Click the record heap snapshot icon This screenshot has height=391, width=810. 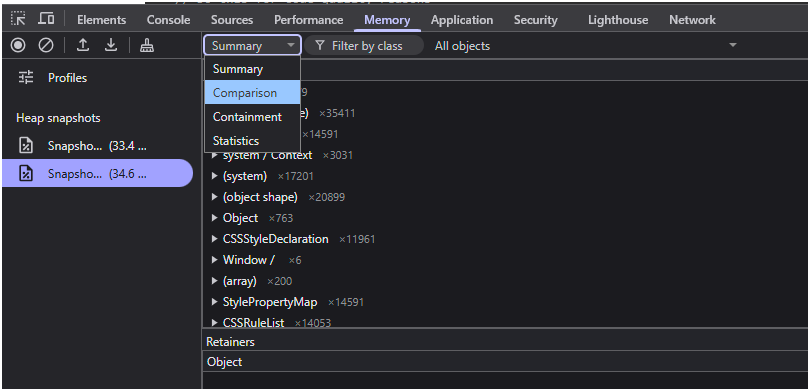click(18, 45)
